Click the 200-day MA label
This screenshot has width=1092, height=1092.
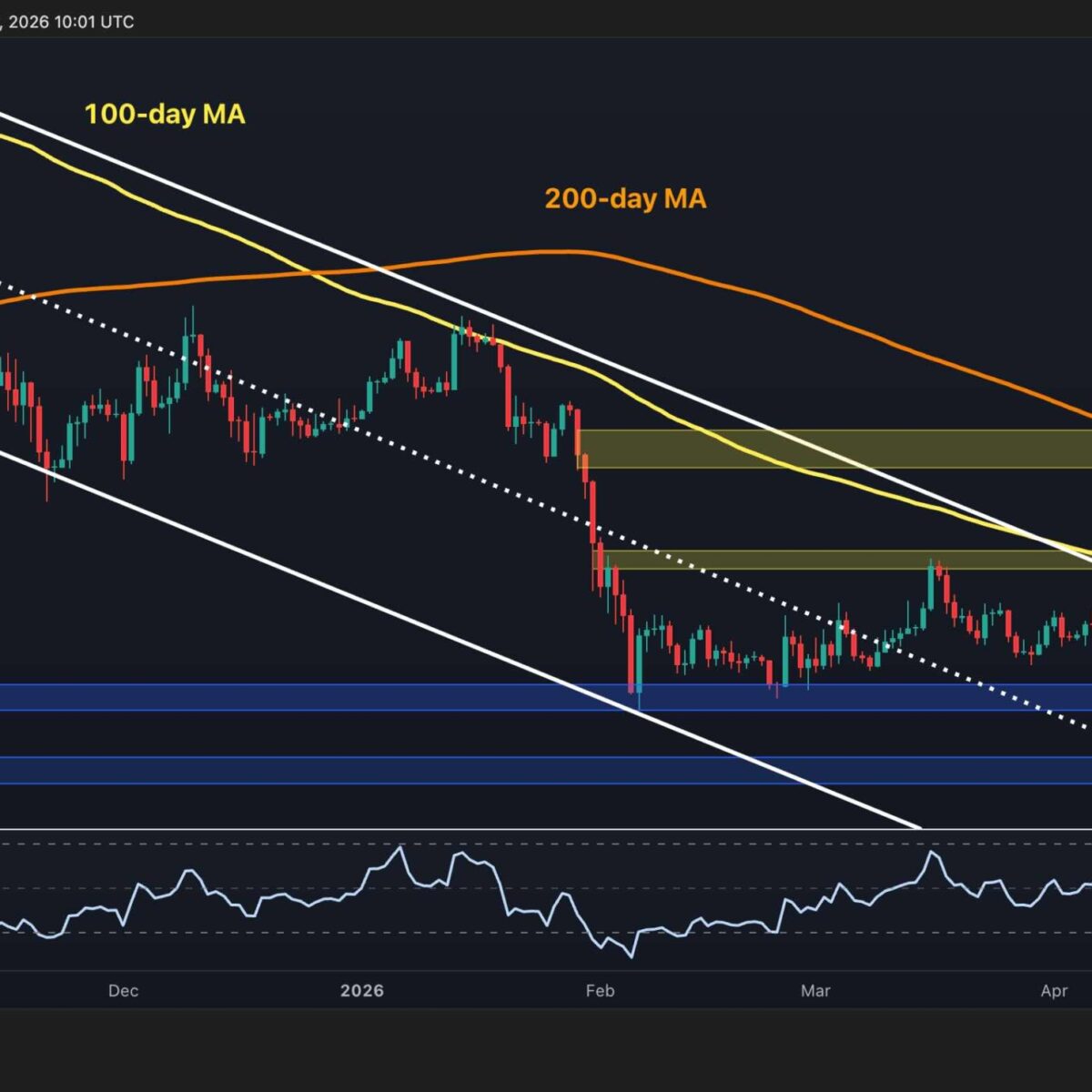625,198
